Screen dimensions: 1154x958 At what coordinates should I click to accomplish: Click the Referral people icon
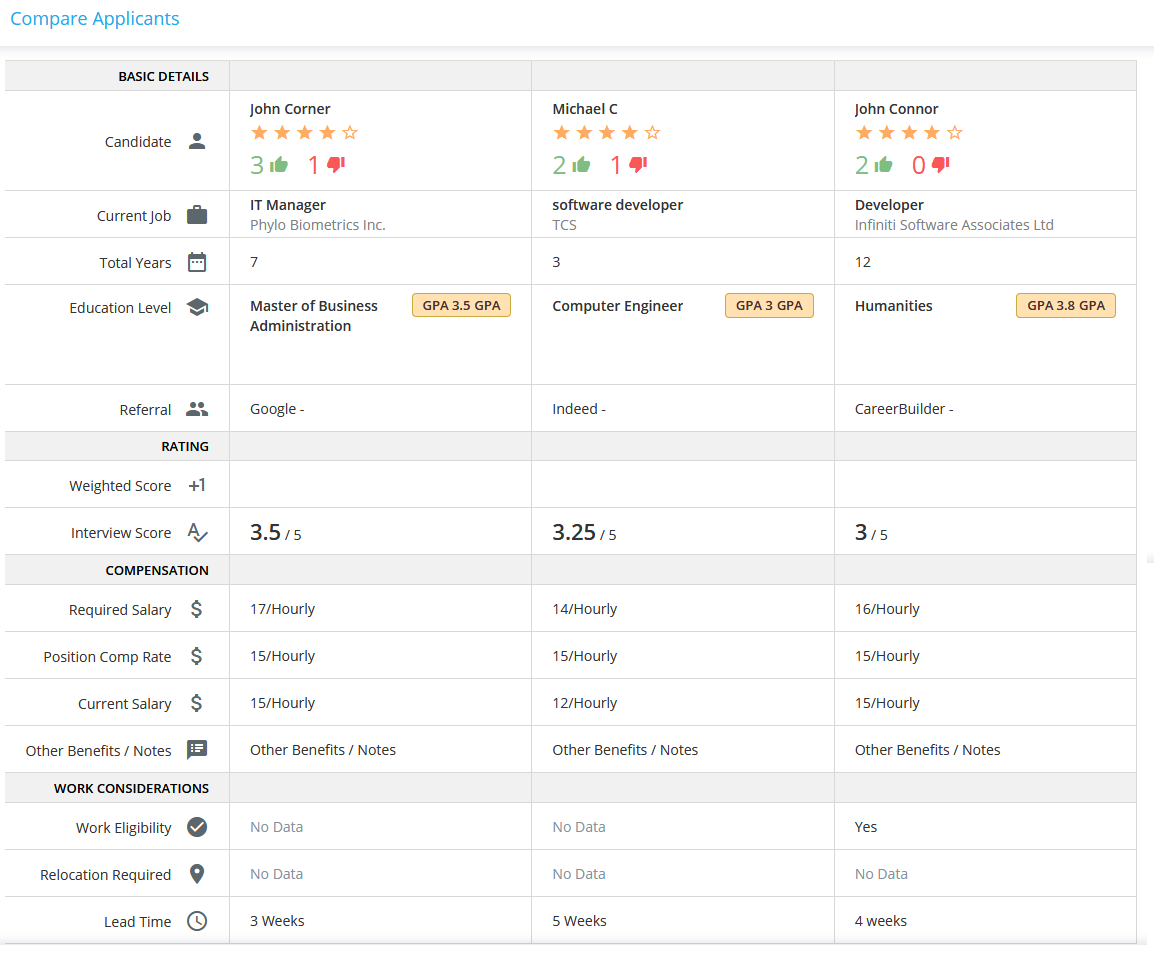(197, 409)
